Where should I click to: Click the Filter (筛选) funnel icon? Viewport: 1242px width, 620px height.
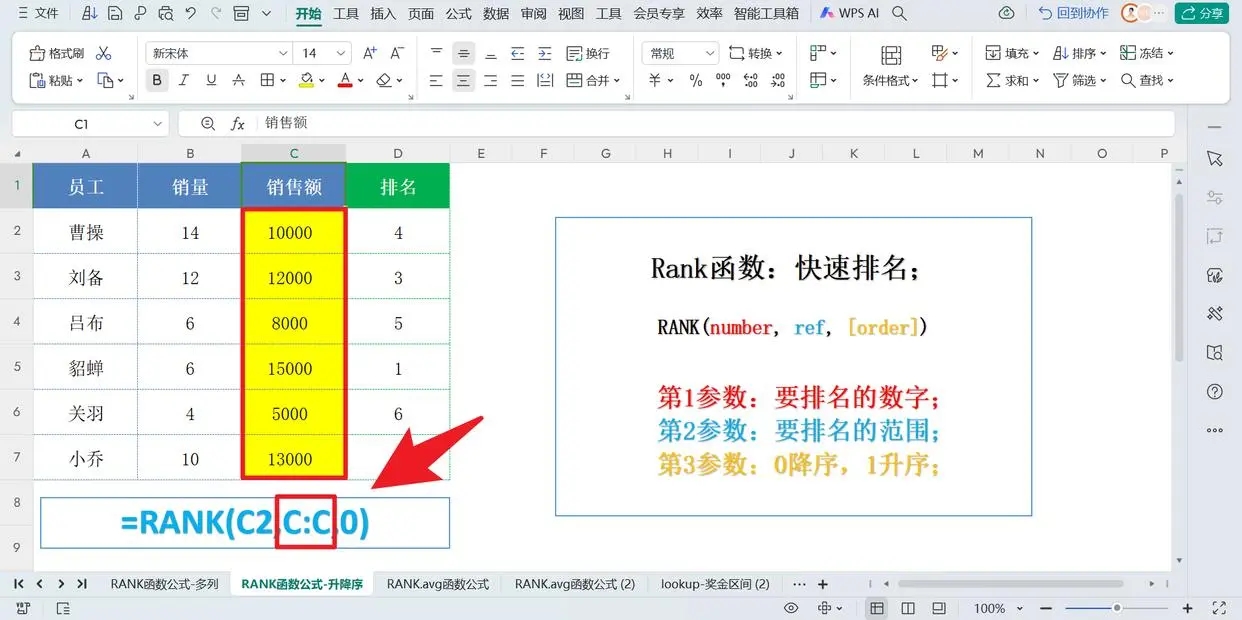tap(1061, 80)
